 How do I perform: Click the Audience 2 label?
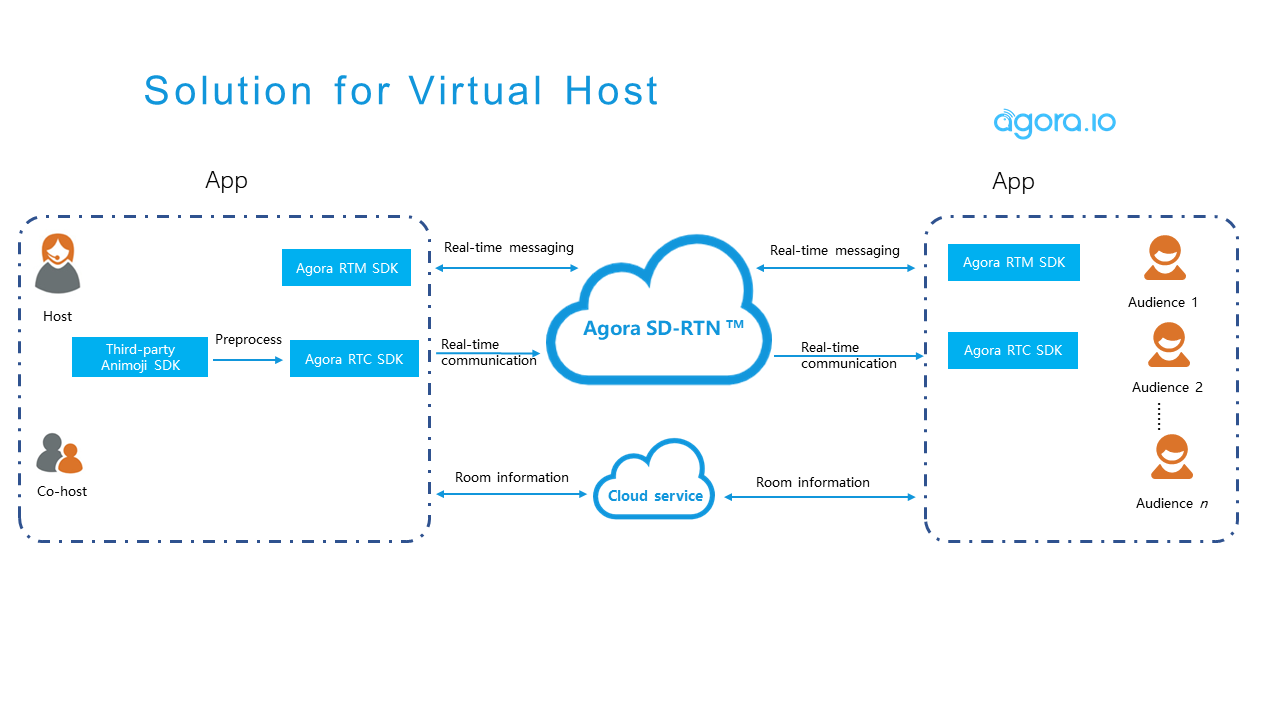point(1167,387)
